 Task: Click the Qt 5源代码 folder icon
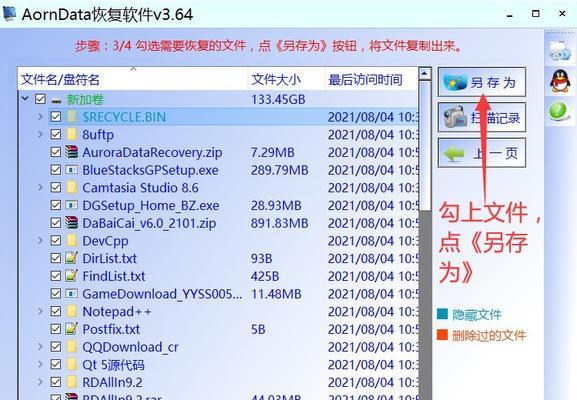click(72, 364)
